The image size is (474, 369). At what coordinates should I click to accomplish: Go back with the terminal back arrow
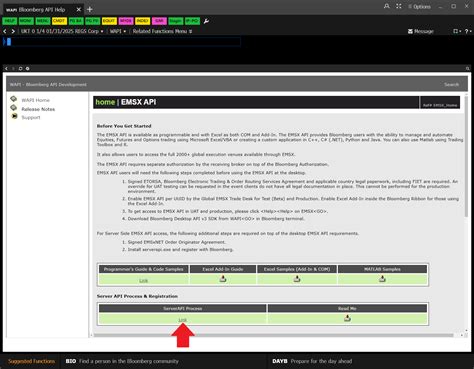point(5,31)
